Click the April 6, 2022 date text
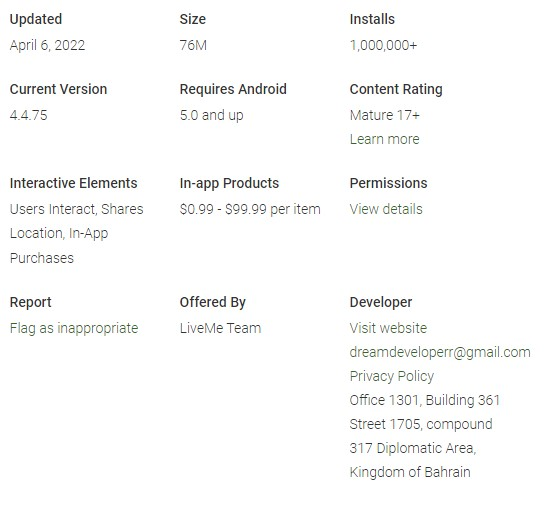Screen dimensions: 547x519 tap(47, 45)
